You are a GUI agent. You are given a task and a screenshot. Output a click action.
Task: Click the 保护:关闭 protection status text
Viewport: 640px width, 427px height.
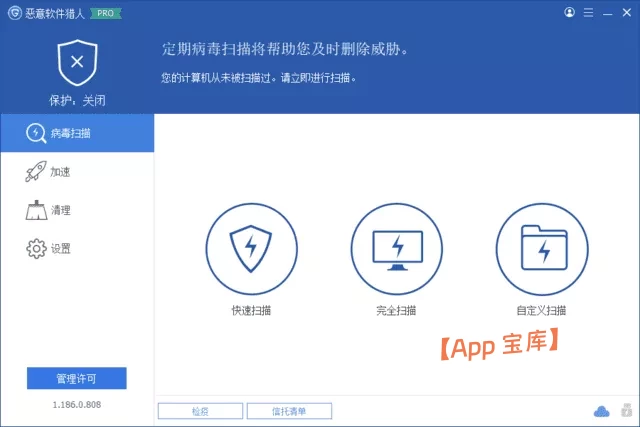coord(77,100)
